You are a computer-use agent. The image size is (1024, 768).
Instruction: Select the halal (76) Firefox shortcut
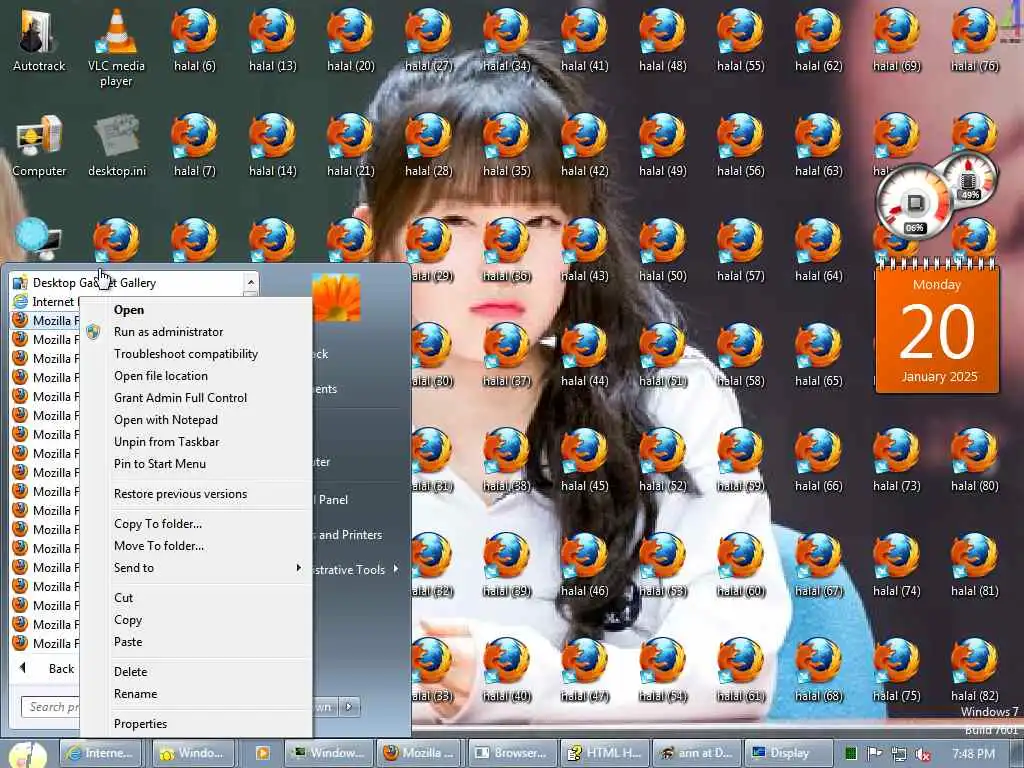click(974, 39)
